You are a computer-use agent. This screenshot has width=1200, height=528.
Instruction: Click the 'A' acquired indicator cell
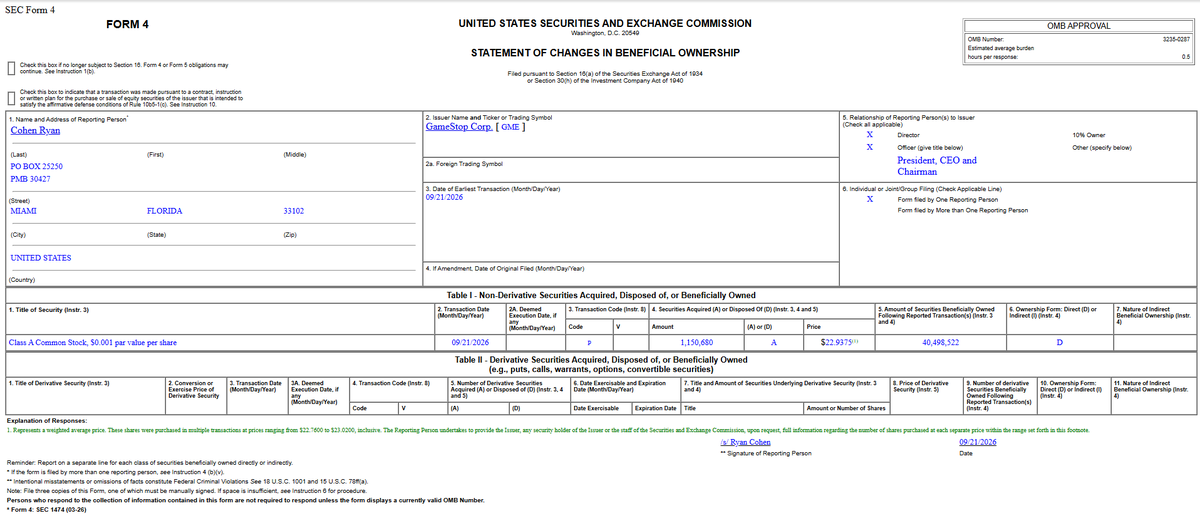774,343
